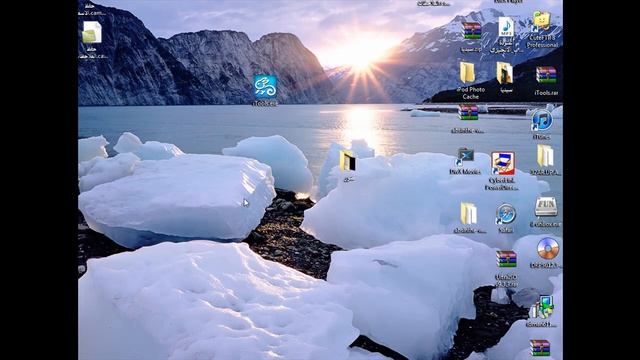The height and width of the screenshot is (360, 640).
Task: Select the folder icon with black cover on the ice
Action: tap(347, 161)
